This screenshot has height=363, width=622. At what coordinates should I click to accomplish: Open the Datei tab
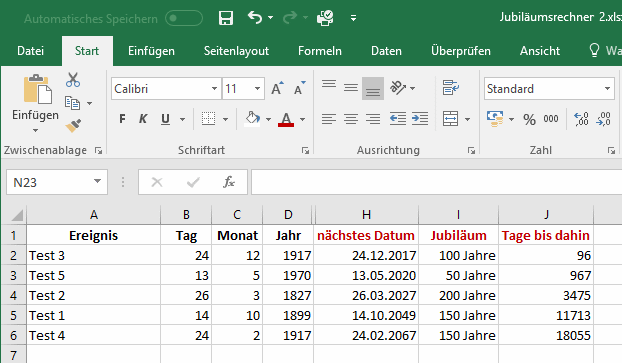coord(31,51)
